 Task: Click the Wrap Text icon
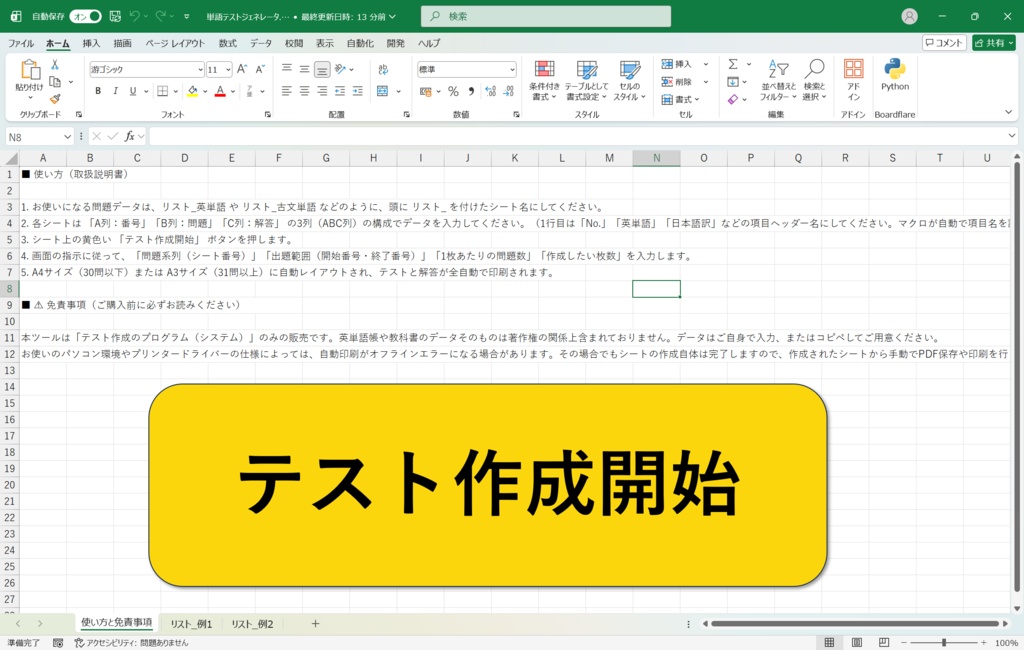click(383, 69)
